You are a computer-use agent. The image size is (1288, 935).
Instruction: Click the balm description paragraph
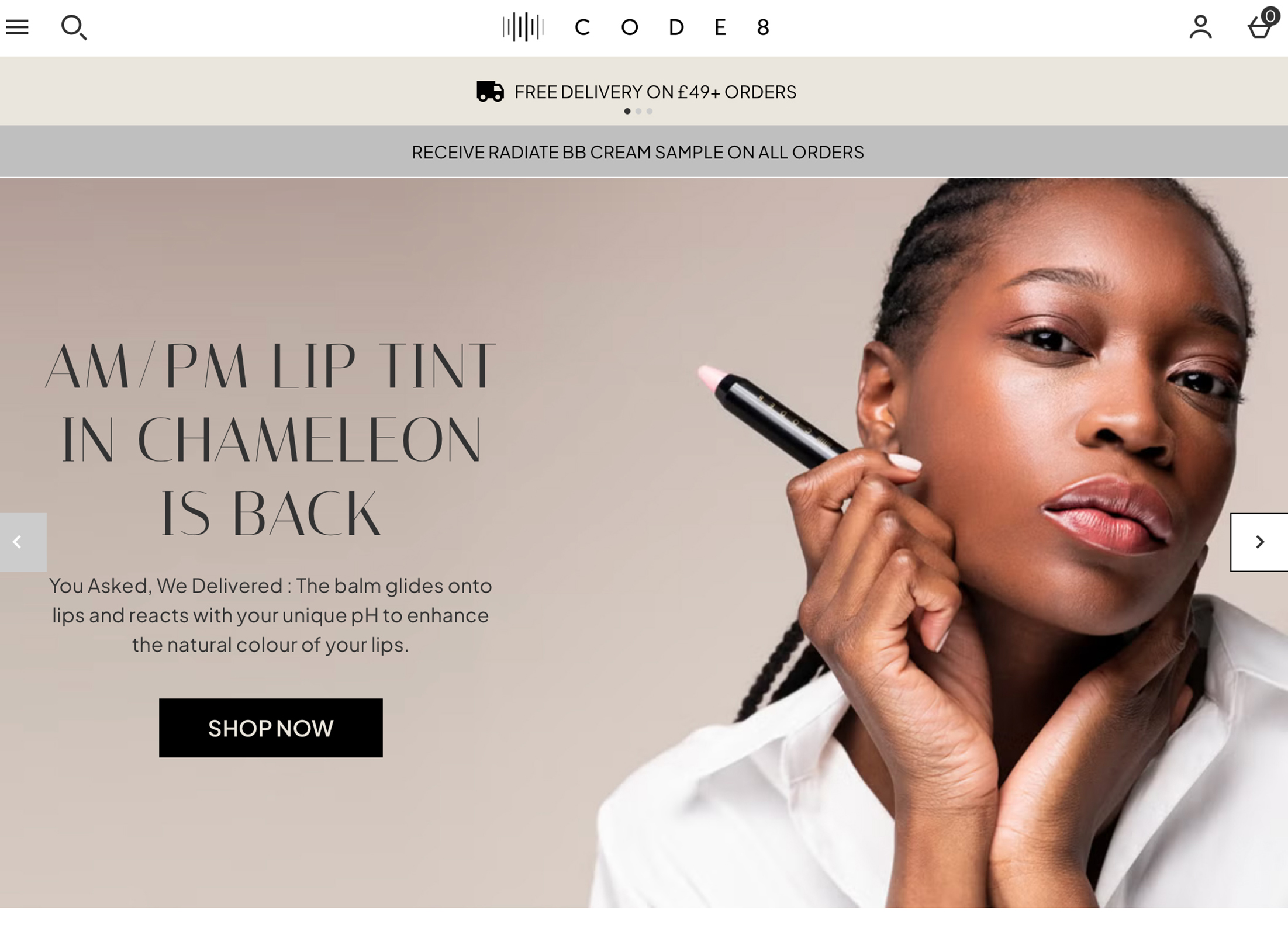(271, 615)
